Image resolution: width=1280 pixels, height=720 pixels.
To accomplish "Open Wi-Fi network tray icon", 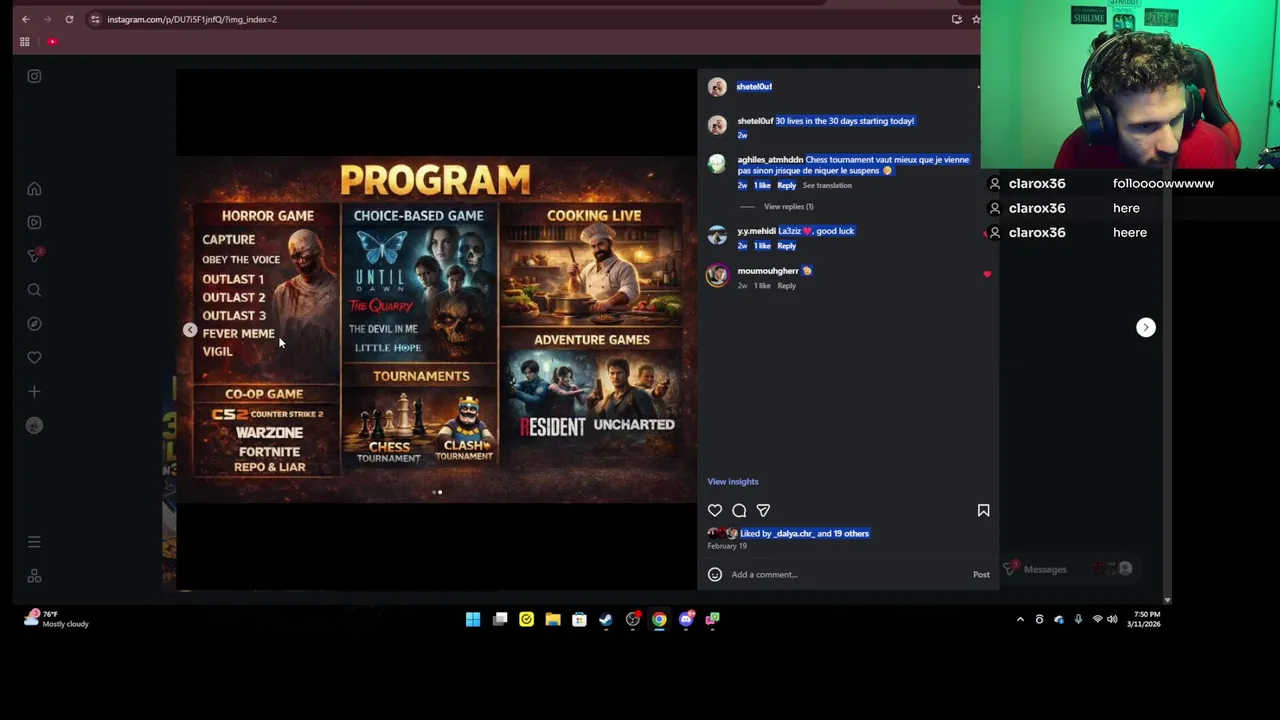I will pyautogui.click(x=1097, y=619).
